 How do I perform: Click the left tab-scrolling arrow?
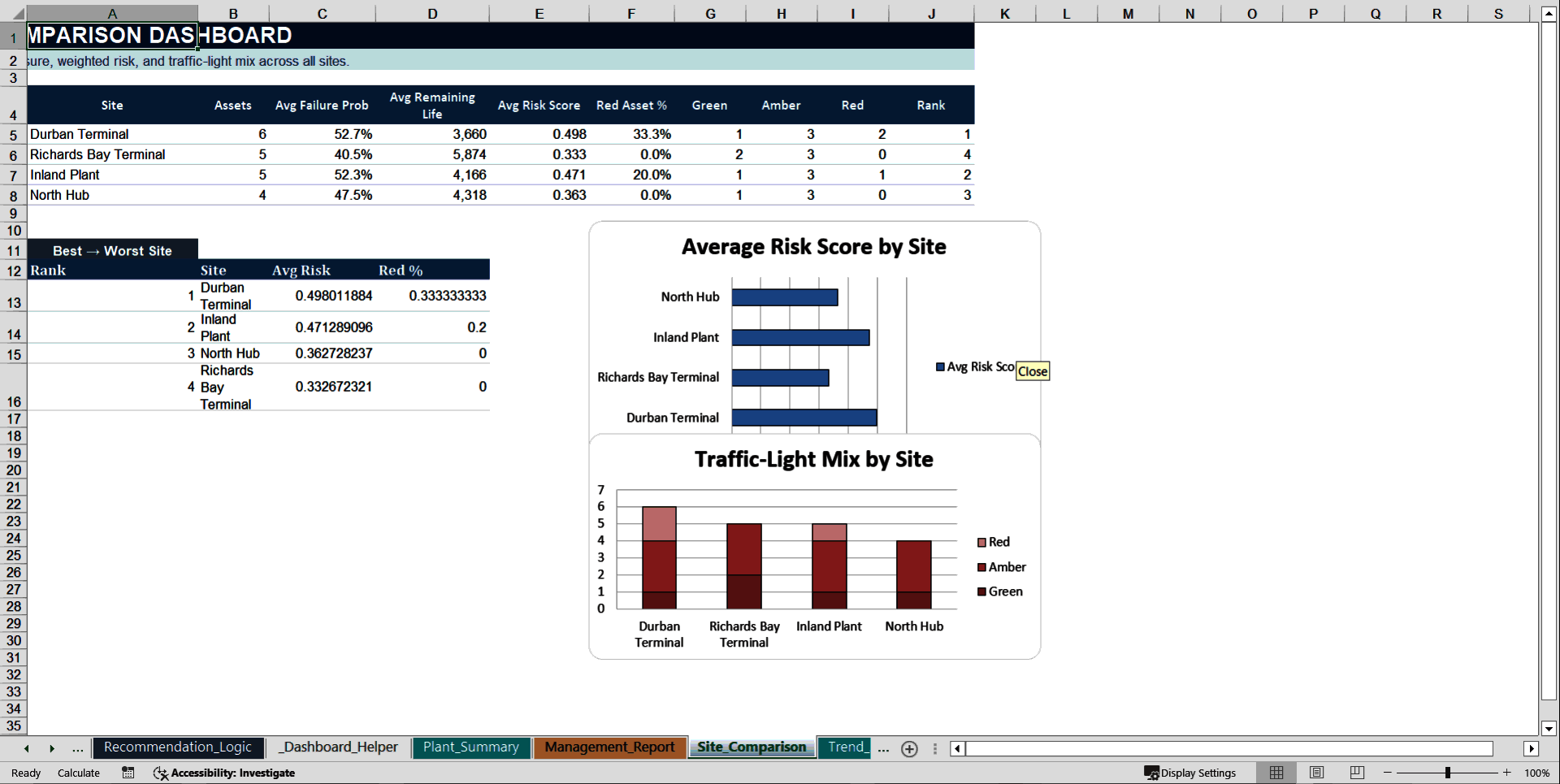pyautogui.click(x=27, y=749)
